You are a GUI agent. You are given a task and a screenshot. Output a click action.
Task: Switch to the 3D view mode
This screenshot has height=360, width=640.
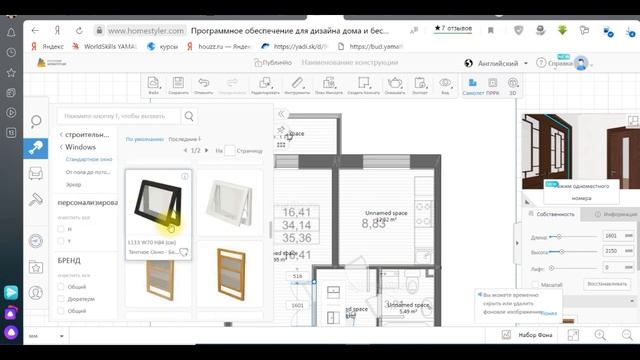tap(513, 86)
